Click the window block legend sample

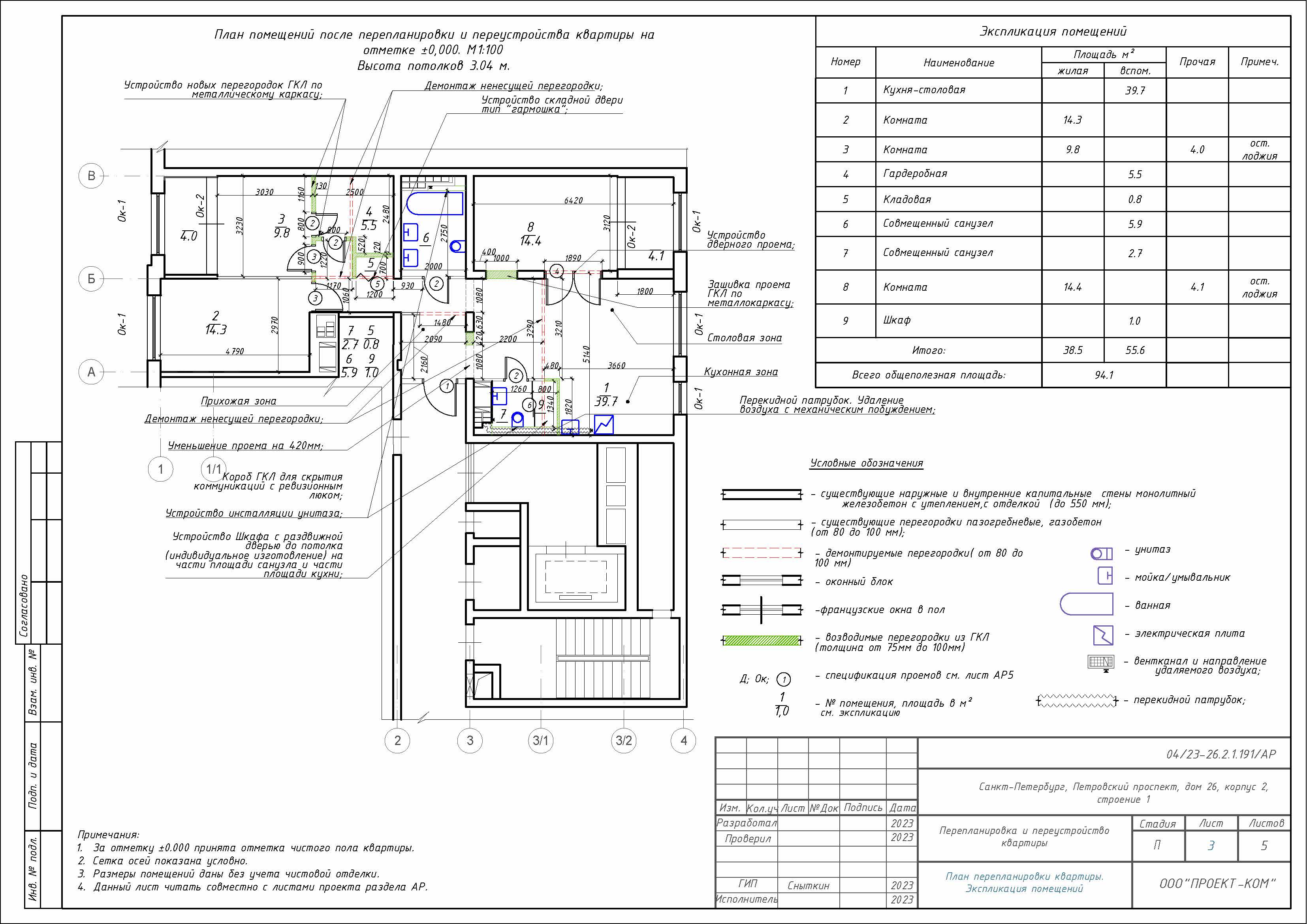pyautogui.click(x=762, y=581)
